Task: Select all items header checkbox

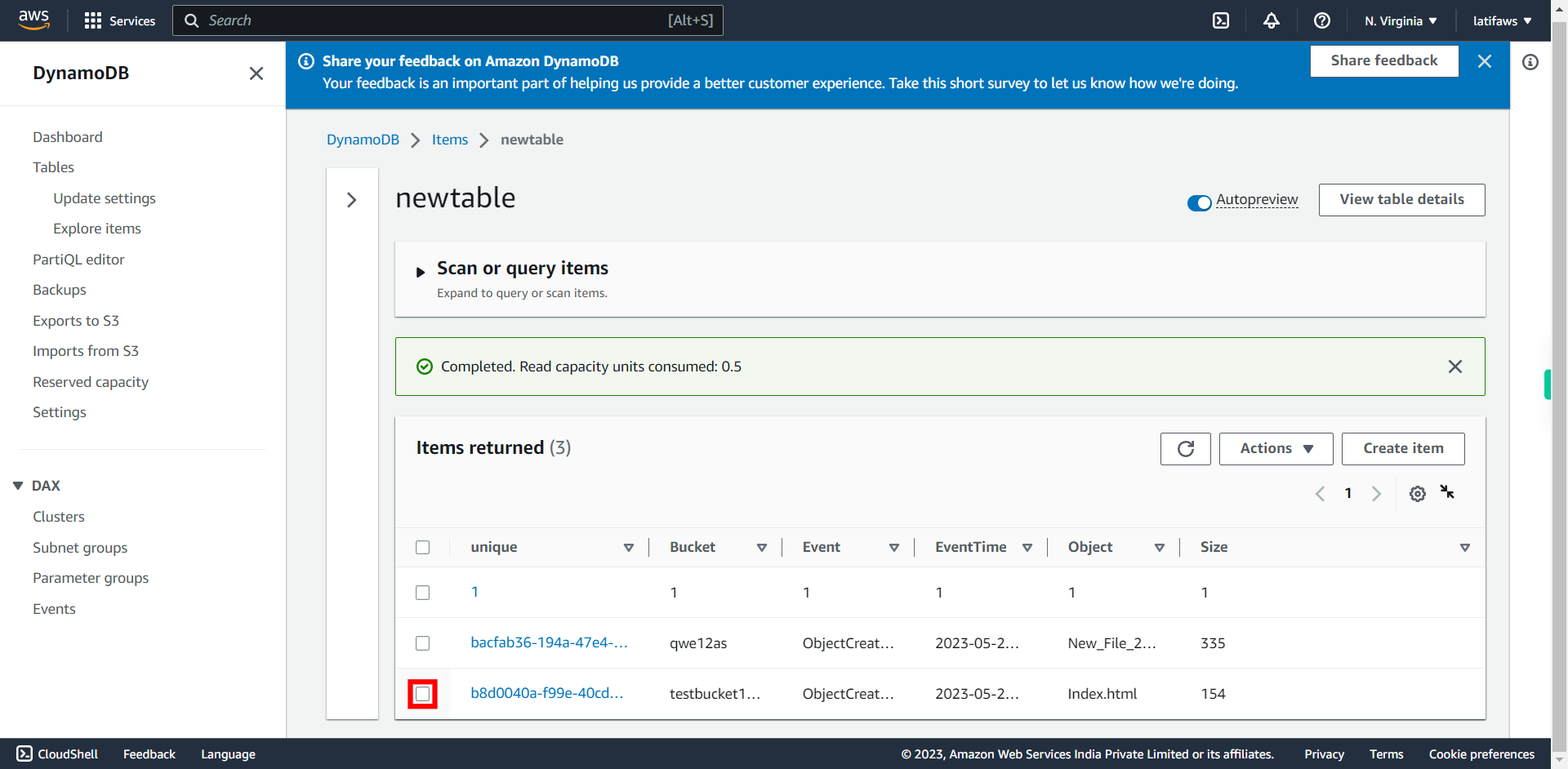Action: coord(422,547)
